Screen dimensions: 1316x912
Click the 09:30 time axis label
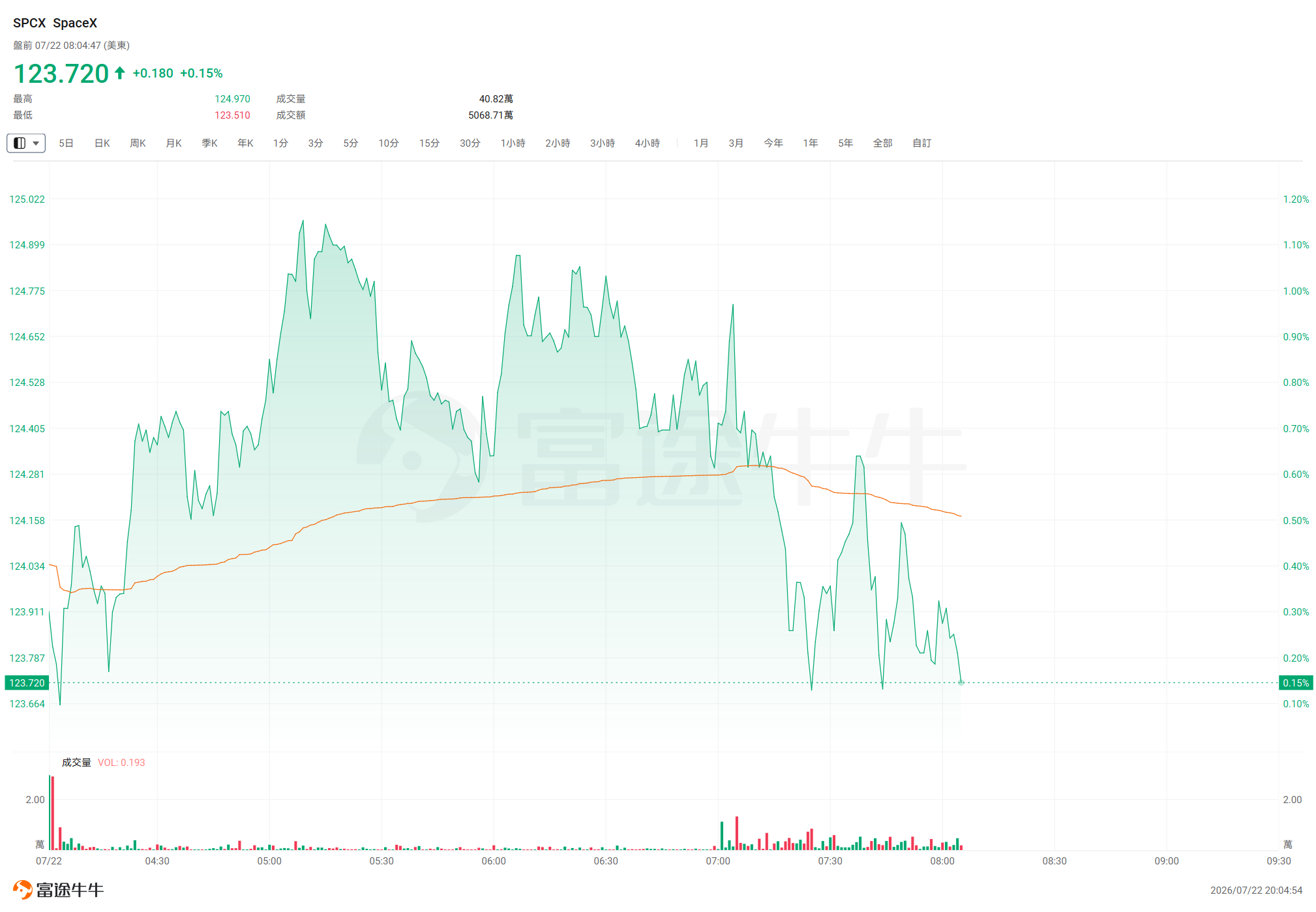click(x=1279, y=862)
